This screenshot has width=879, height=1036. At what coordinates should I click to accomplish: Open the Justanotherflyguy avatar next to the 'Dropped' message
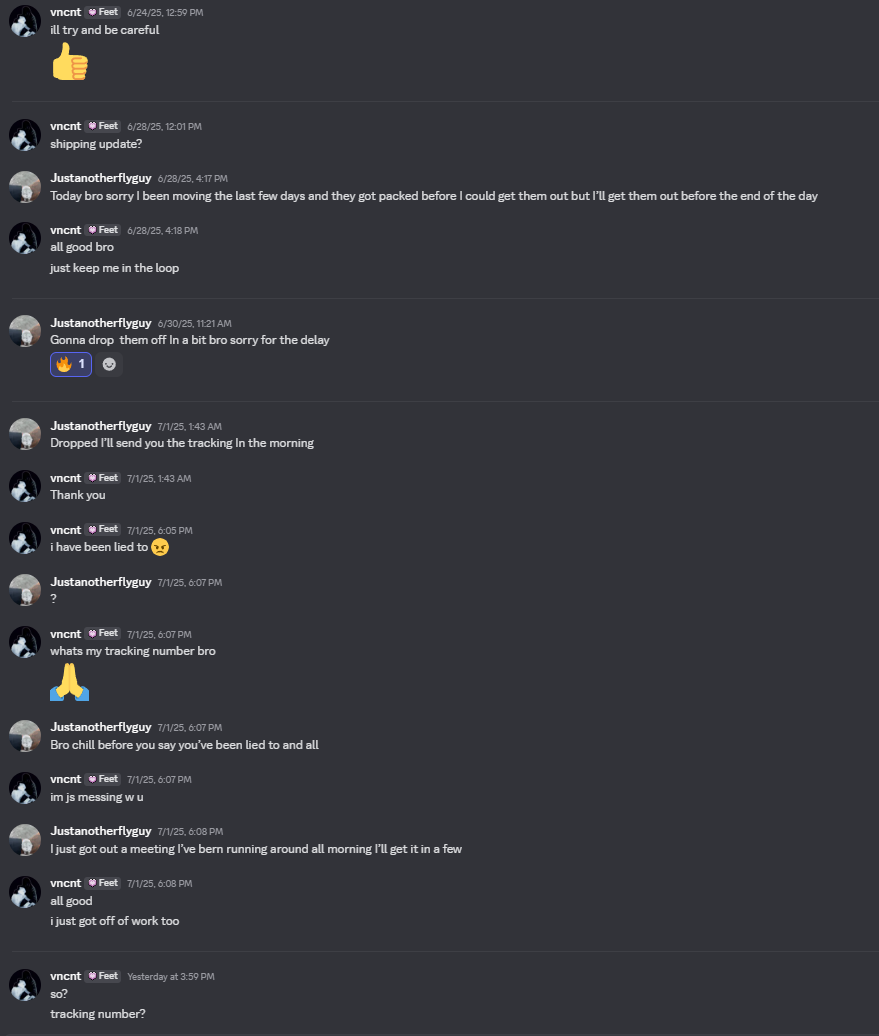25,434
